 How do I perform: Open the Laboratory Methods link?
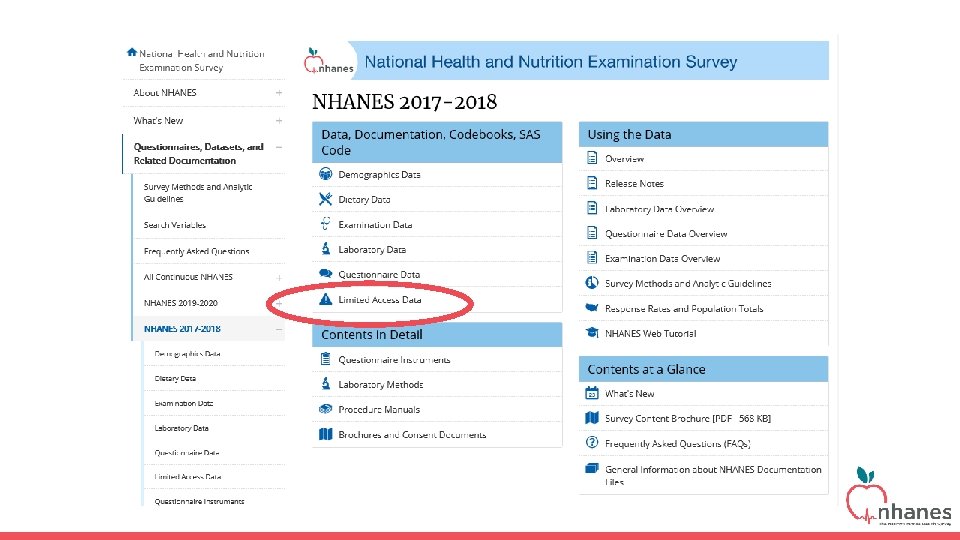click(x=381, y=384)
